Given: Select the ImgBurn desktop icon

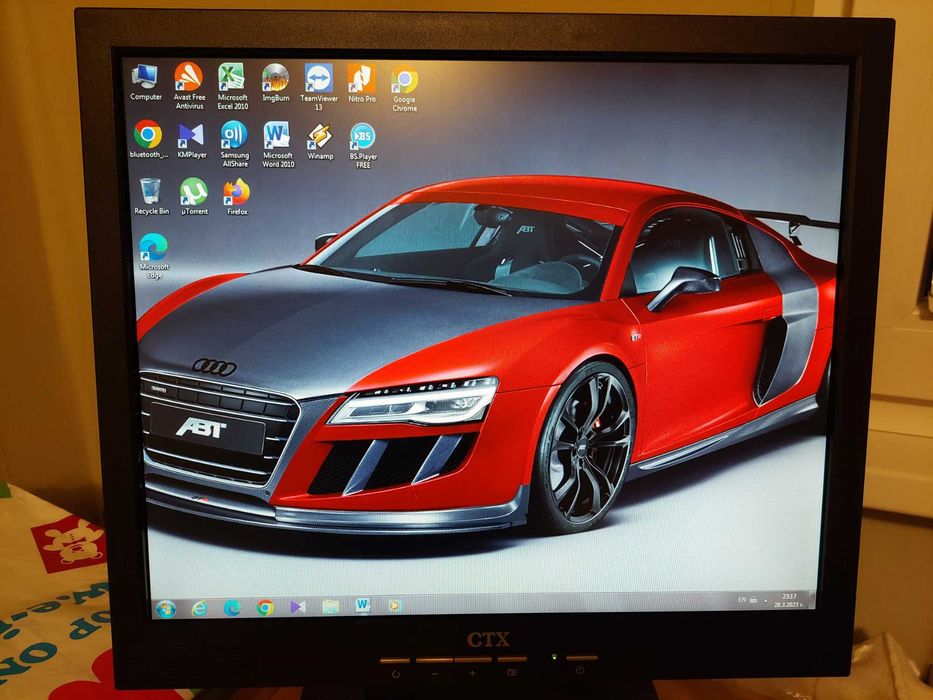Looking at the screenshot, I should tap(275, 79).
